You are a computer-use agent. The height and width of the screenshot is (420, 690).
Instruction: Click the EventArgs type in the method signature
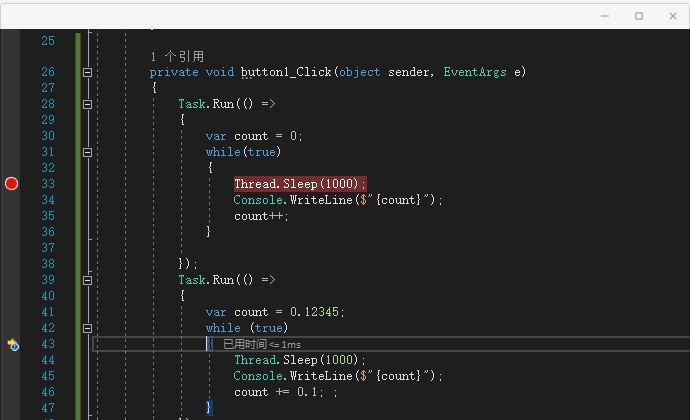click(476, 72)
